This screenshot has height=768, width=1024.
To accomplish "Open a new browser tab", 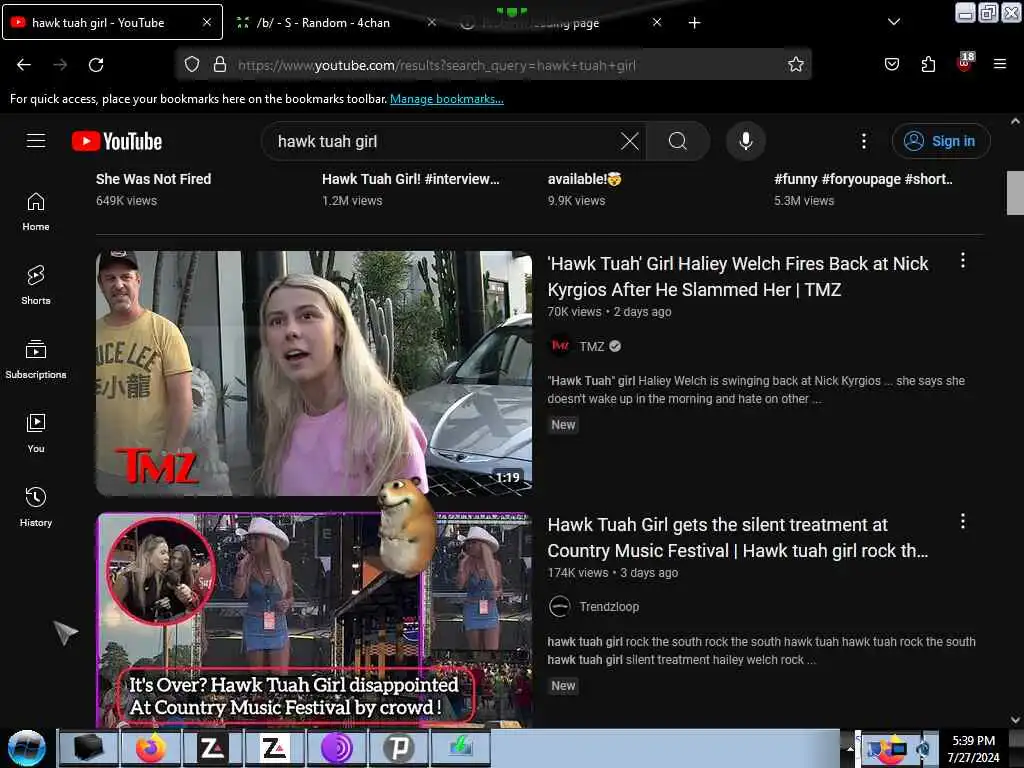I will (x=694, y=23).
